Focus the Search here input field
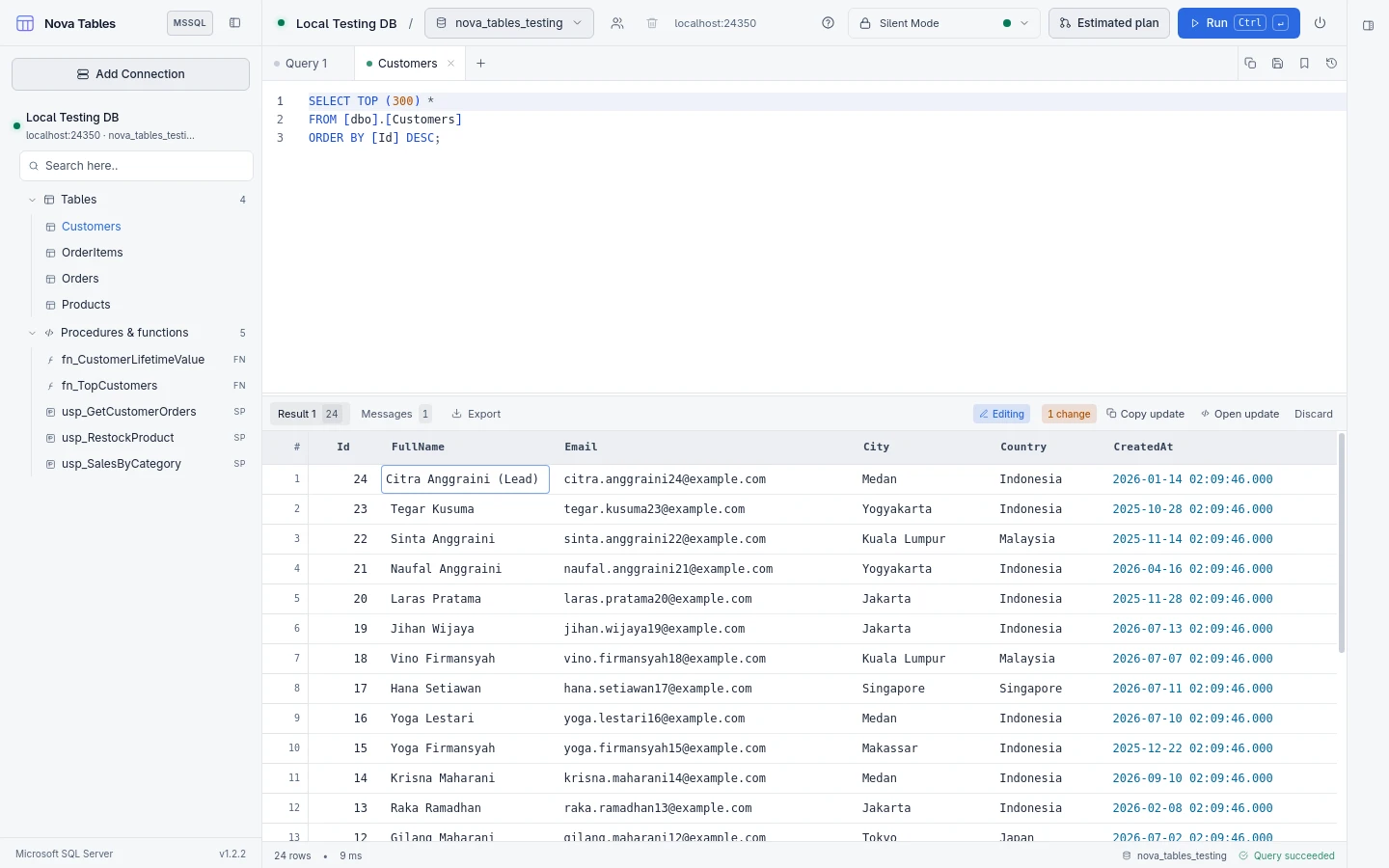Viewport: 1389px width, 868px height. click(136, 166)
